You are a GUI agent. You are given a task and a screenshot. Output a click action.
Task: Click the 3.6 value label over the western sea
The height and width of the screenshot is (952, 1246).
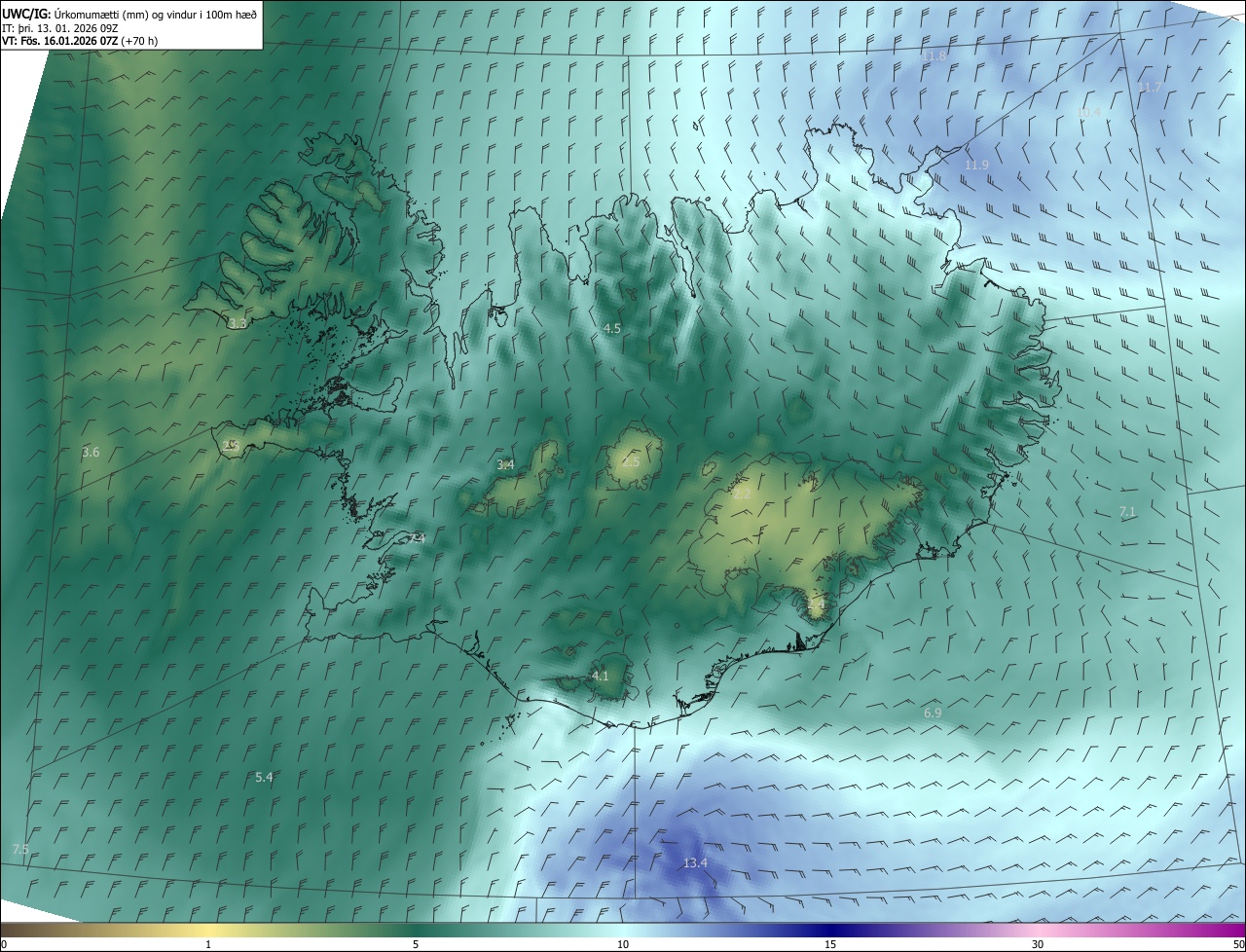click(91, 453)
